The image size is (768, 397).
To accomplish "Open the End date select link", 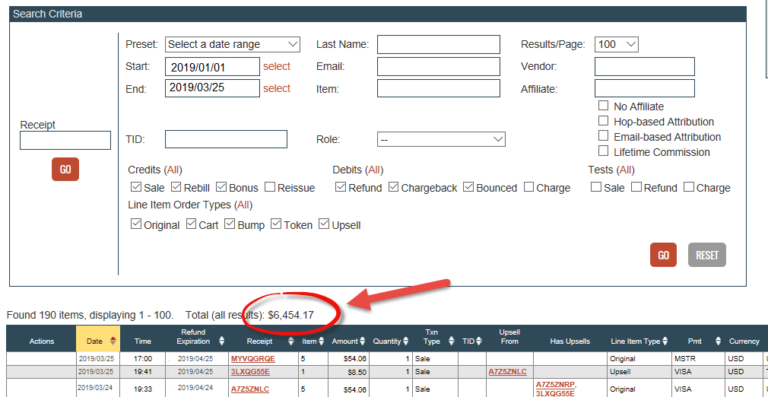I will pos(277,88).
